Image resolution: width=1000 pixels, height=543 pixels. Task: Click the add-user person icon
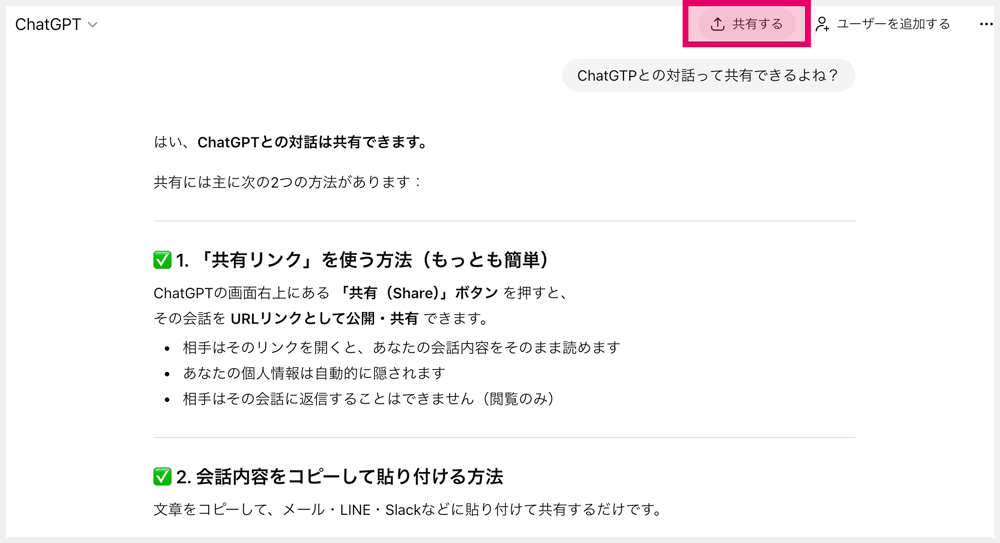tap(822, 24)
